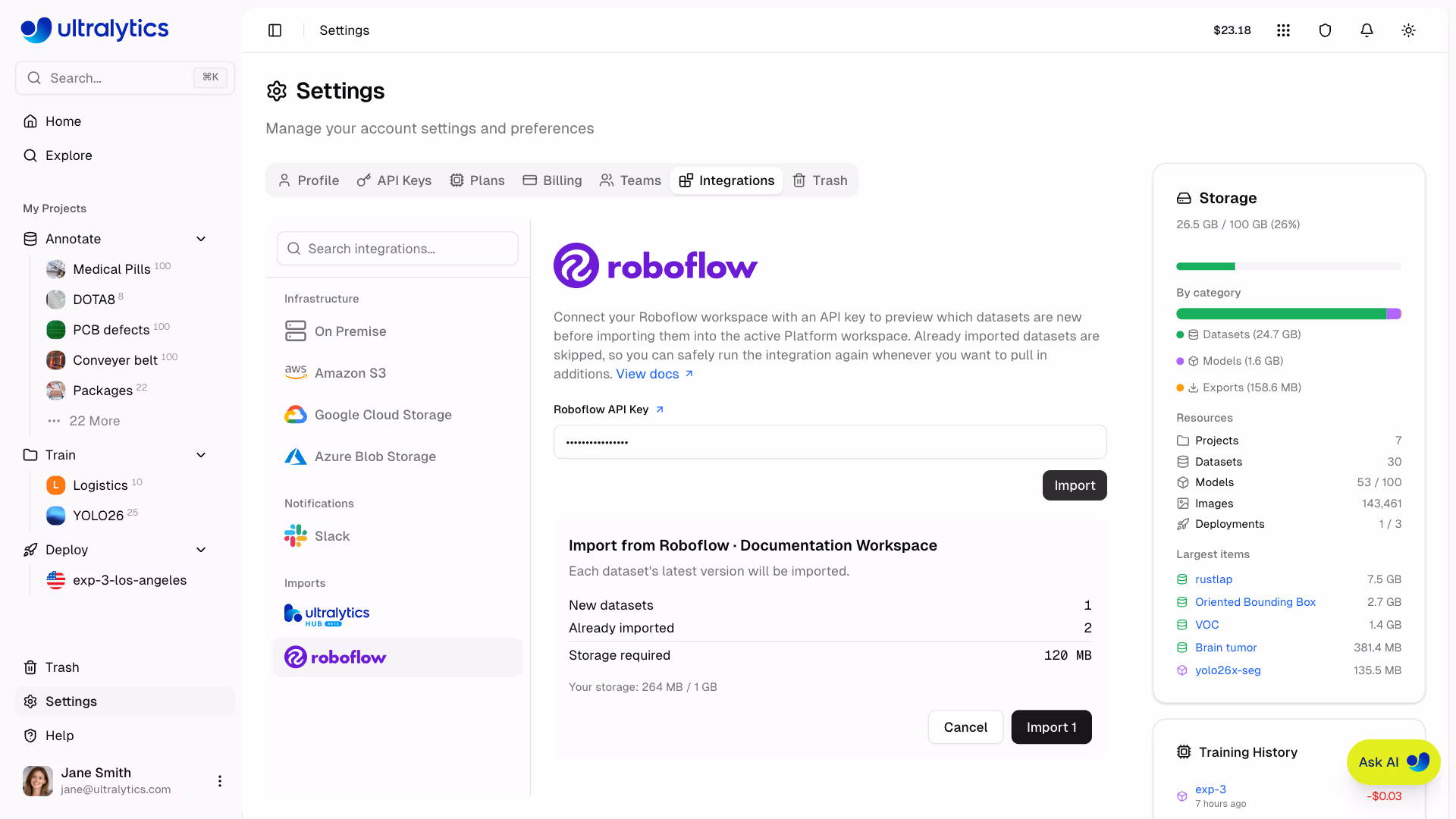Focus the Roboflow API Key field
This screenshot has width=1456, height=819.
tap(830, 442)
